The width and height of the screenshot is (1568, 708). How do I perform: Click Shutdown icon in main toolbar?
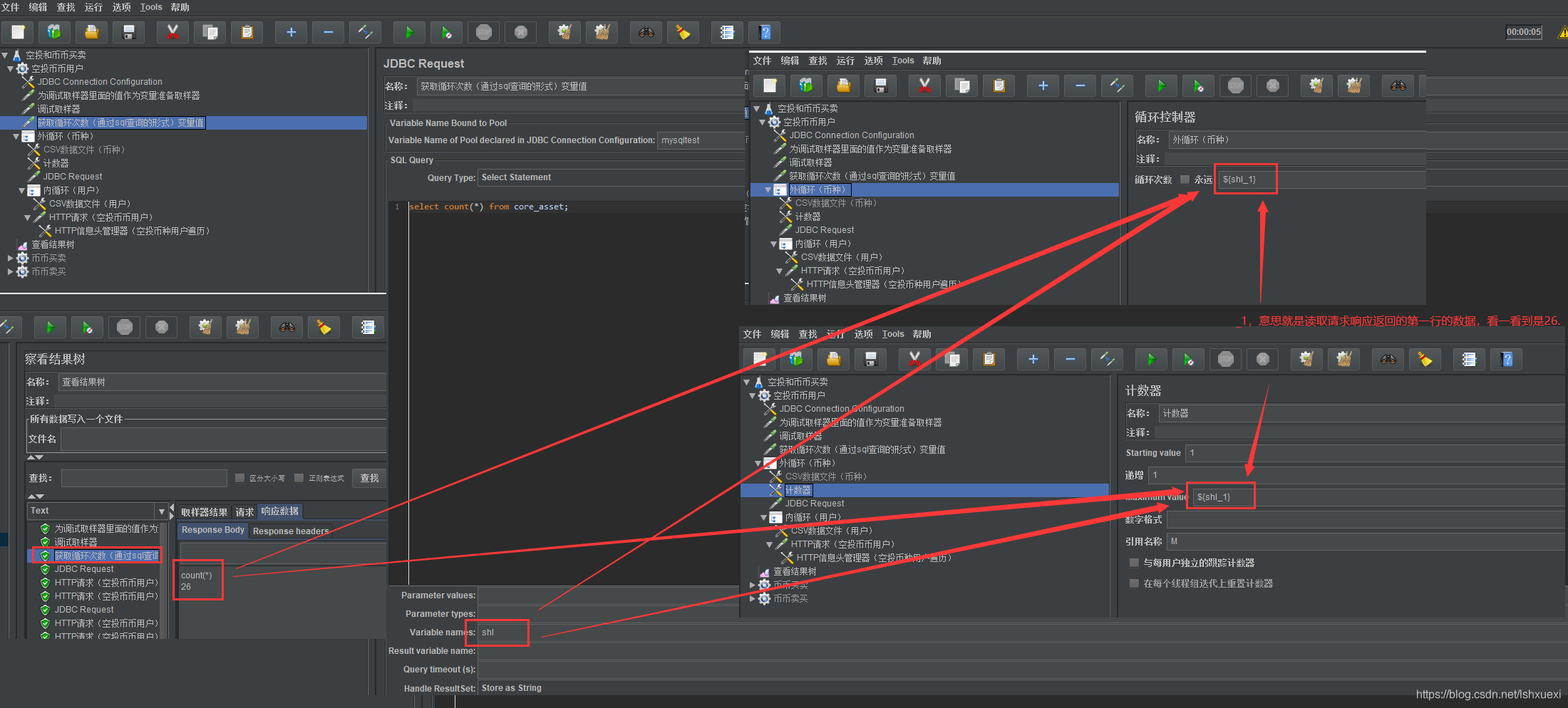[x=520, y=32]
